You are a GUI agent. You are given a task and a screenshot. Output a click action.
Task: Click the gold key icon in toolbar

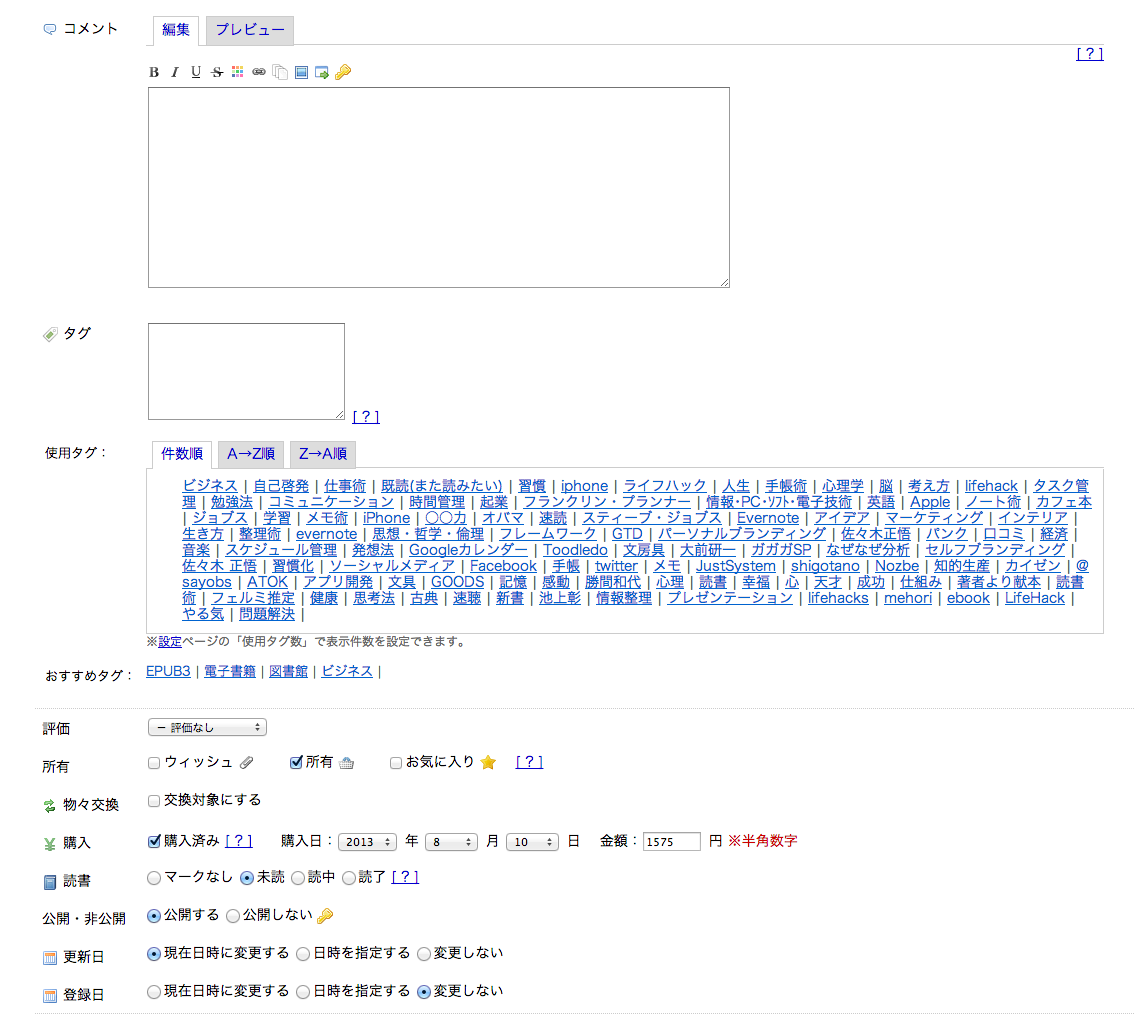343,72
